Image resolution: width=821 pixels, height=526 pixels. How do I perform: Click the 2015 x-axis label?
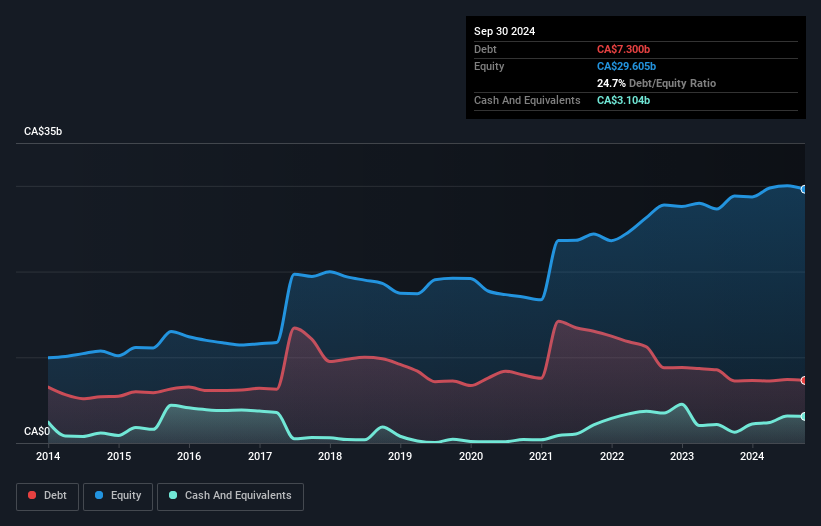pos(119,456)
